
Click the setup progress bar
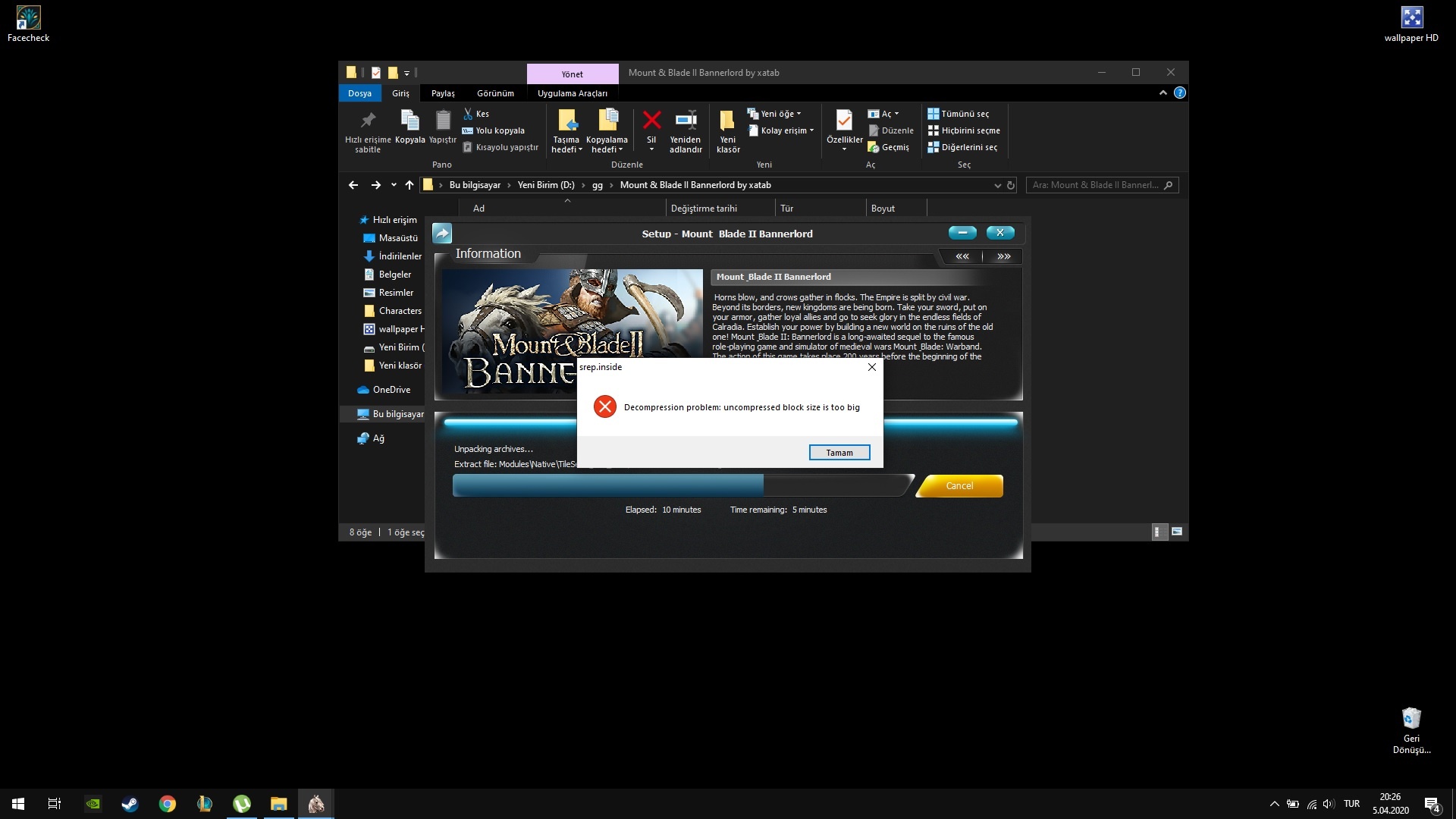682,485
